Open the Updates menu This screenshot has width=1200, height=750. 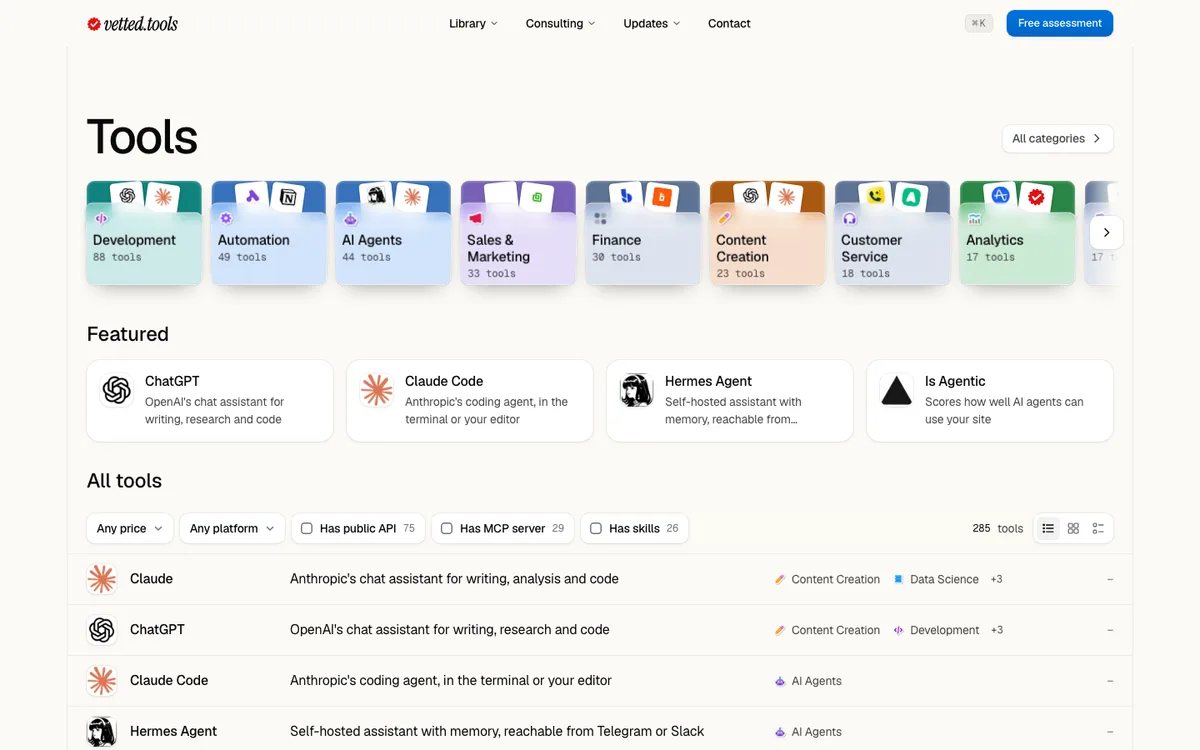[651, 23]
